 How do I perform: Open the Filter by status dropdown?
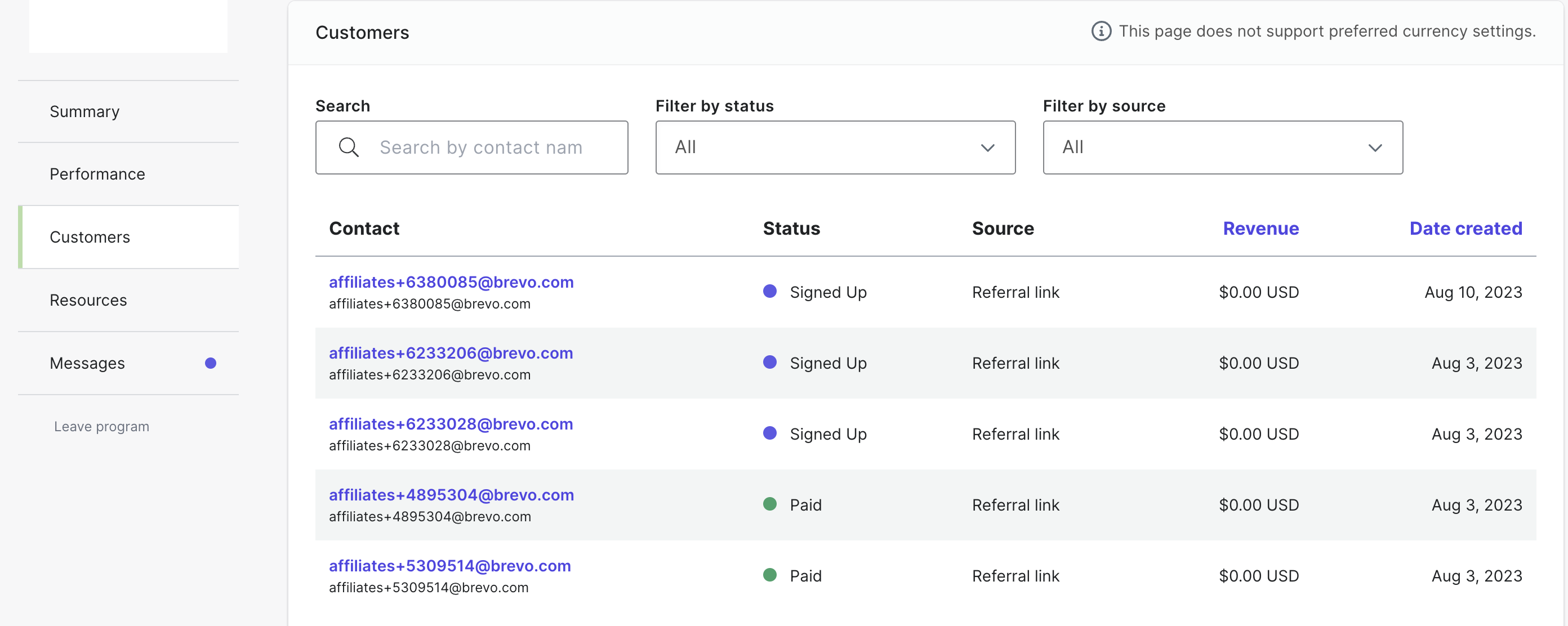pos(835,147)
